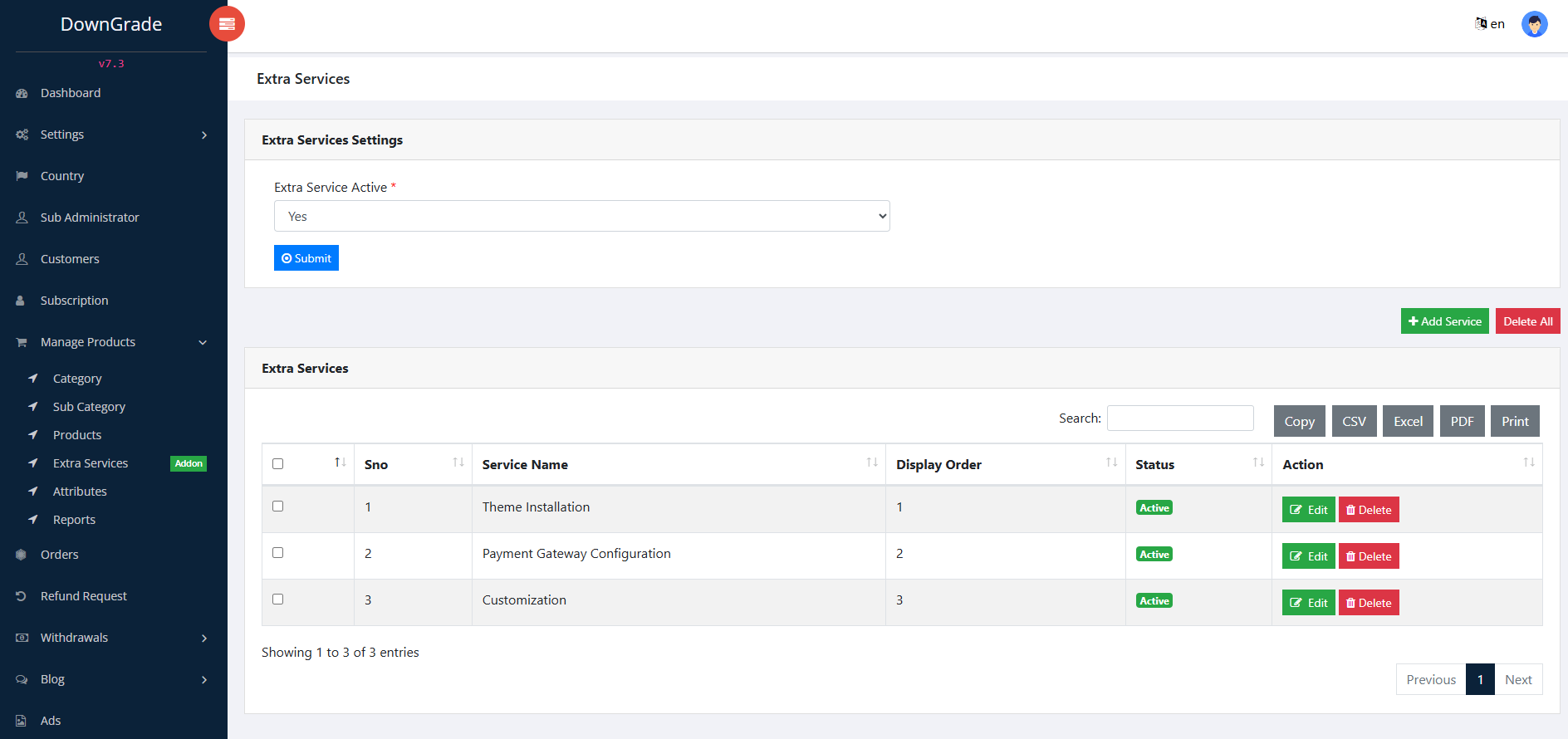The width and height of the screenshot is (1568, 739).
Task: Expand the Withdrawals sidebar submenu
Action: click(110, 638)
